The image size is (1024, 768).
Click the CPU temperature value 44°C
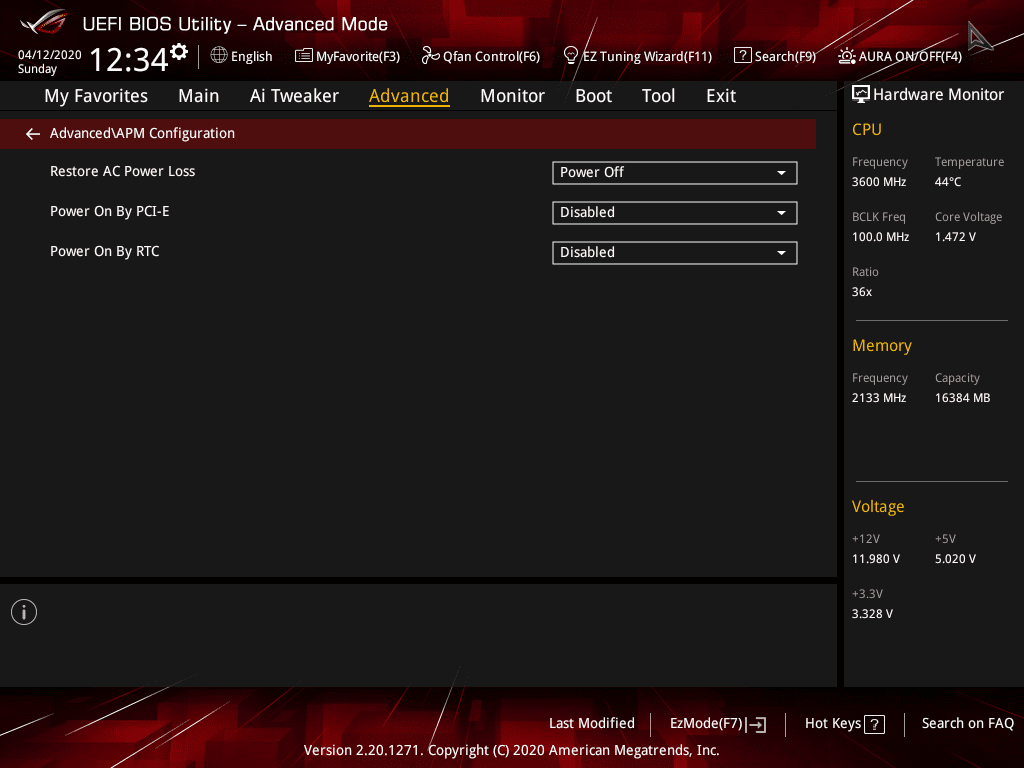[x=948, y=182]
